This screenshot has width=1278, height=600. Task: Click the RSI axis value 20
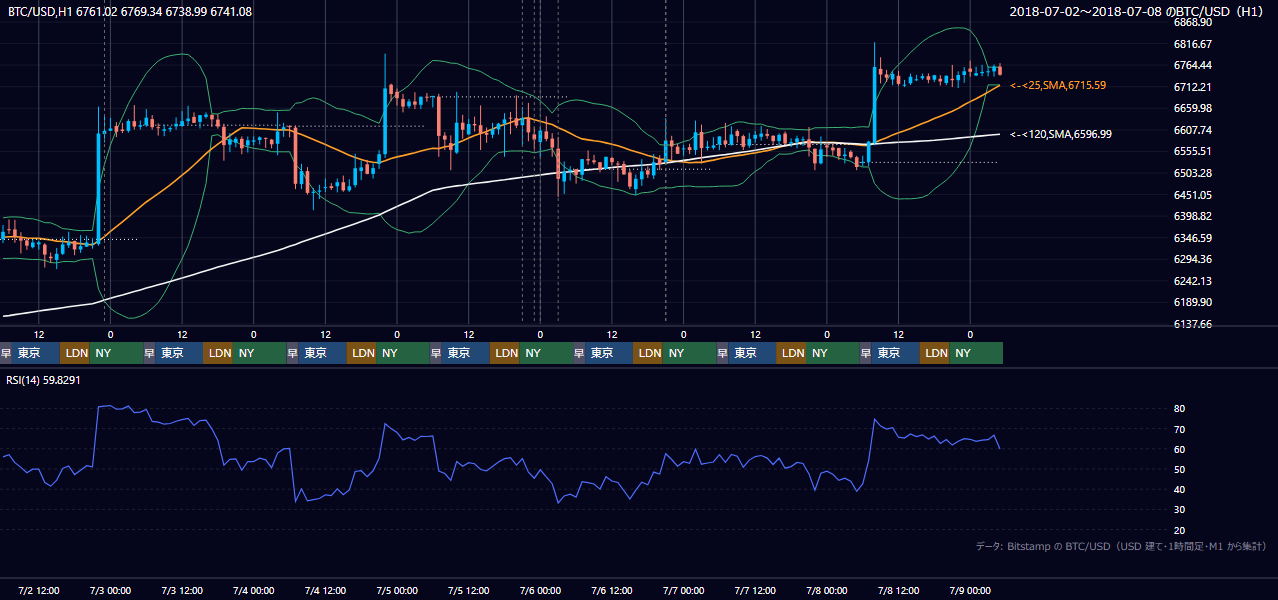coord(1179,530)
